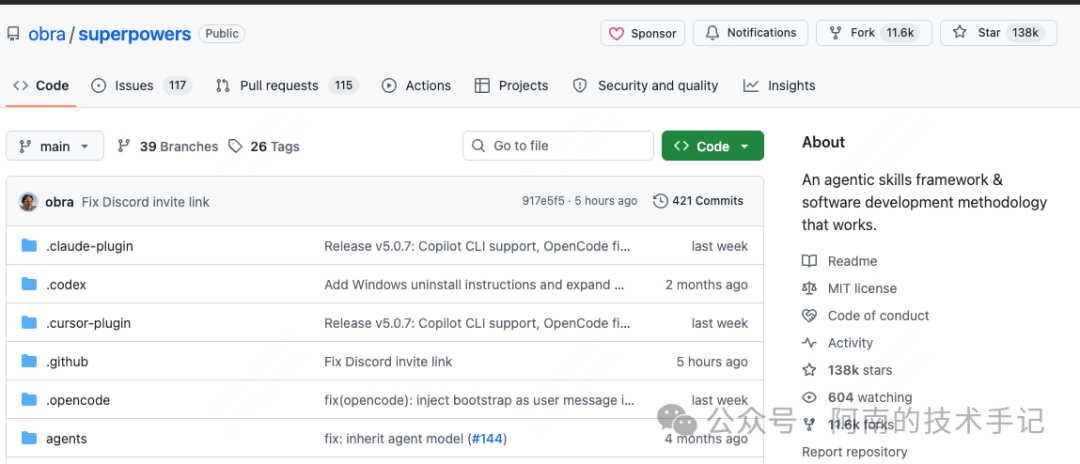Screen dimensions: 1080x464
Task: Open the .claude-plugin folder
Action: 90,246
